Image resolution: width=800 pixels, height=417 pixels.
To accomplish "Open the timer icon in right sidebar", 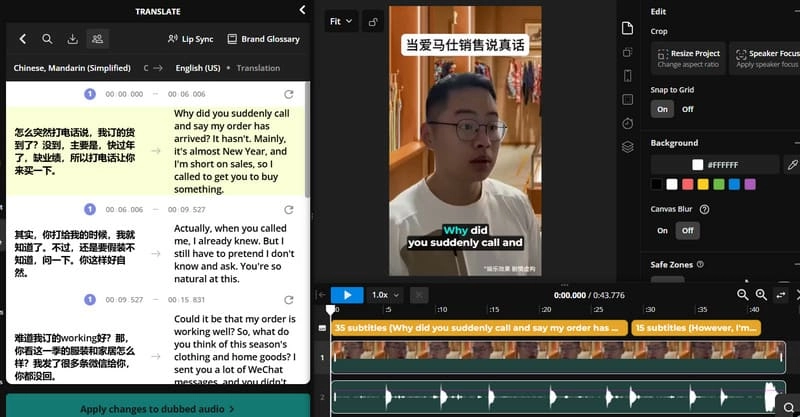I will coord(628,124).
